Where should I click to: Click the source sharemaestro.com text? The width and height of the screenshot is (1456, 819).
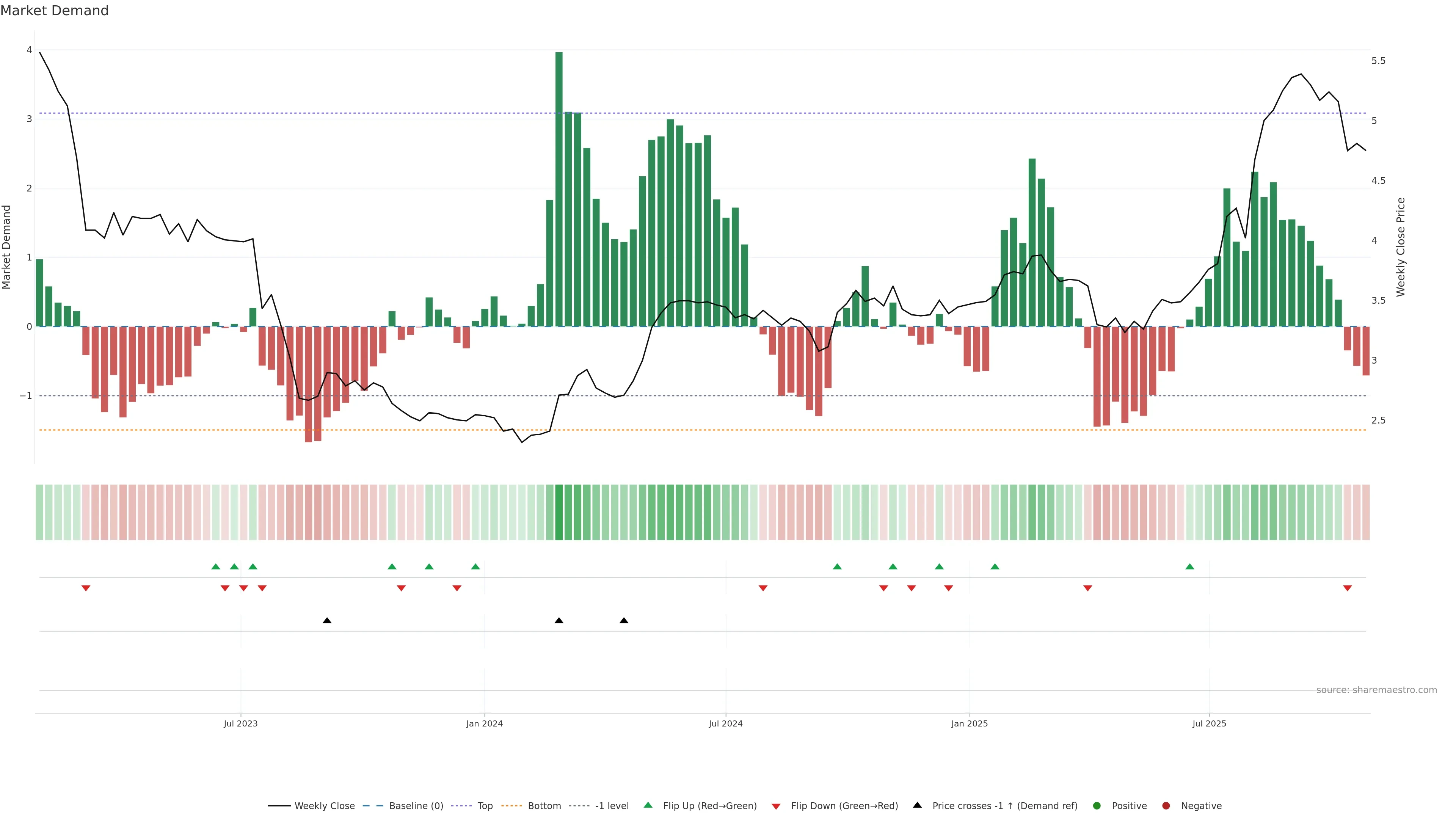(1376, 690)
